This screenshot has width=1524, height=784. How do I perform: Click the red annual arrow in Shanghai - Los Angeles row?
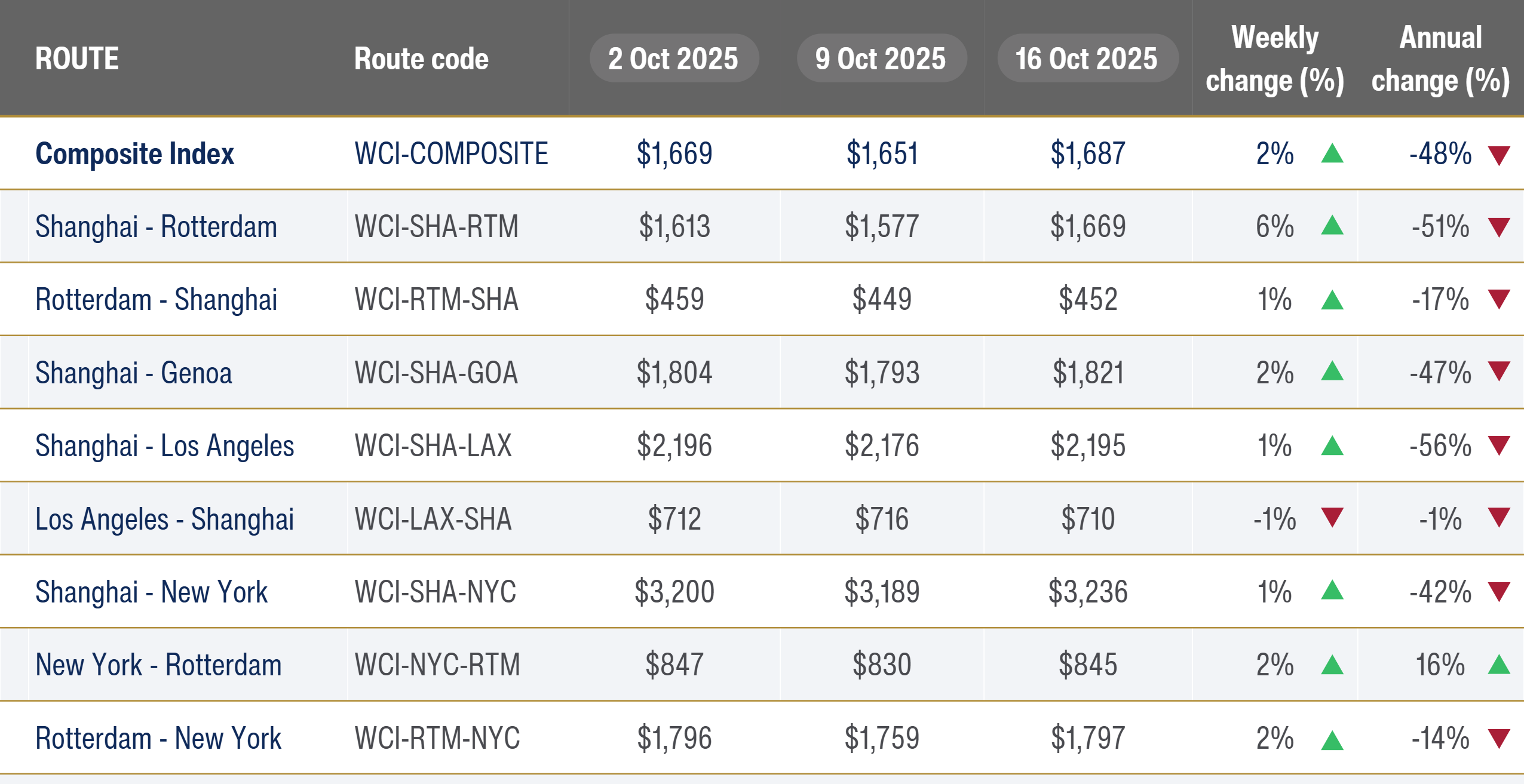click(1499, 445)
